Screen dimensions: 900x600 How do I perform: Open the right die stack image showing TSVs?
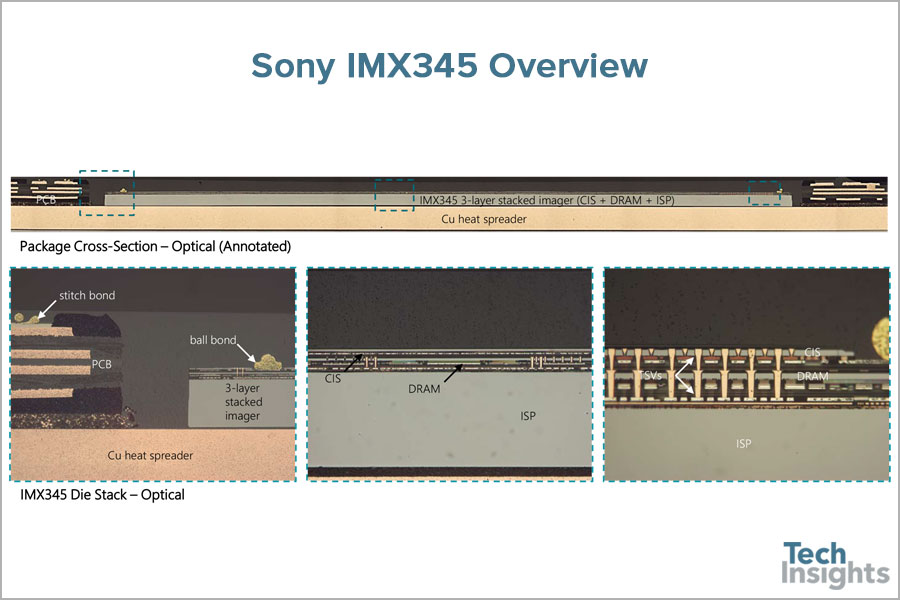(747, 374)
